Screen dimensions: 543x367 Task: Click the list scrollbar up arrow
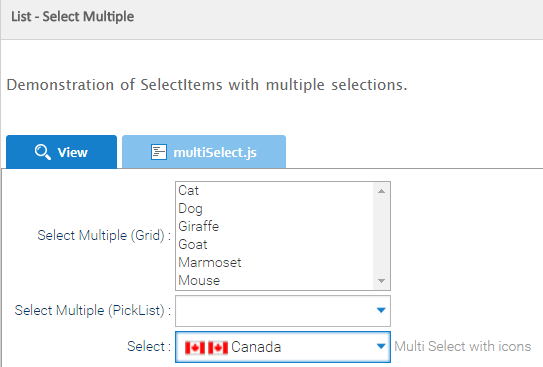pyautogui.click(x=381, y=191)
